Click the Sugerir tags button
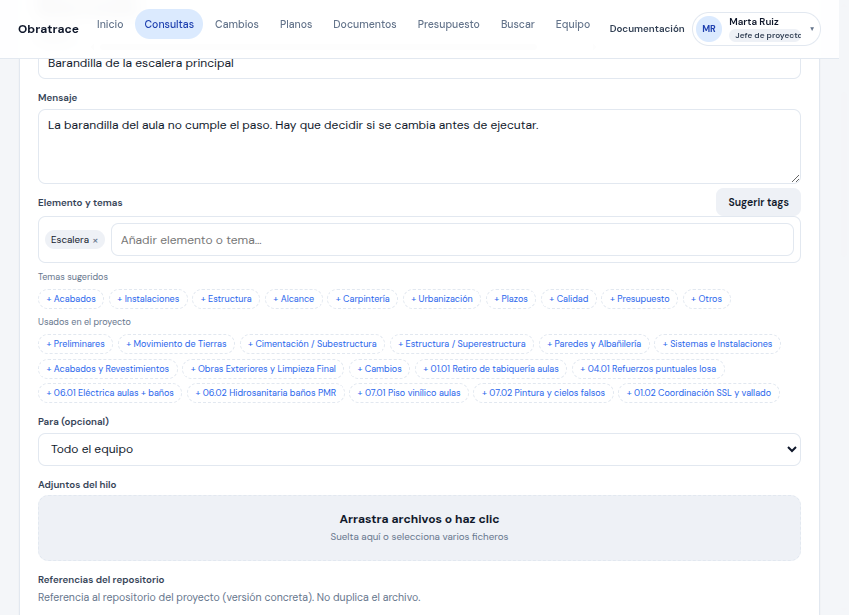Image resolution: width=849 pixels, height=615 pixels. coord(758,202)
